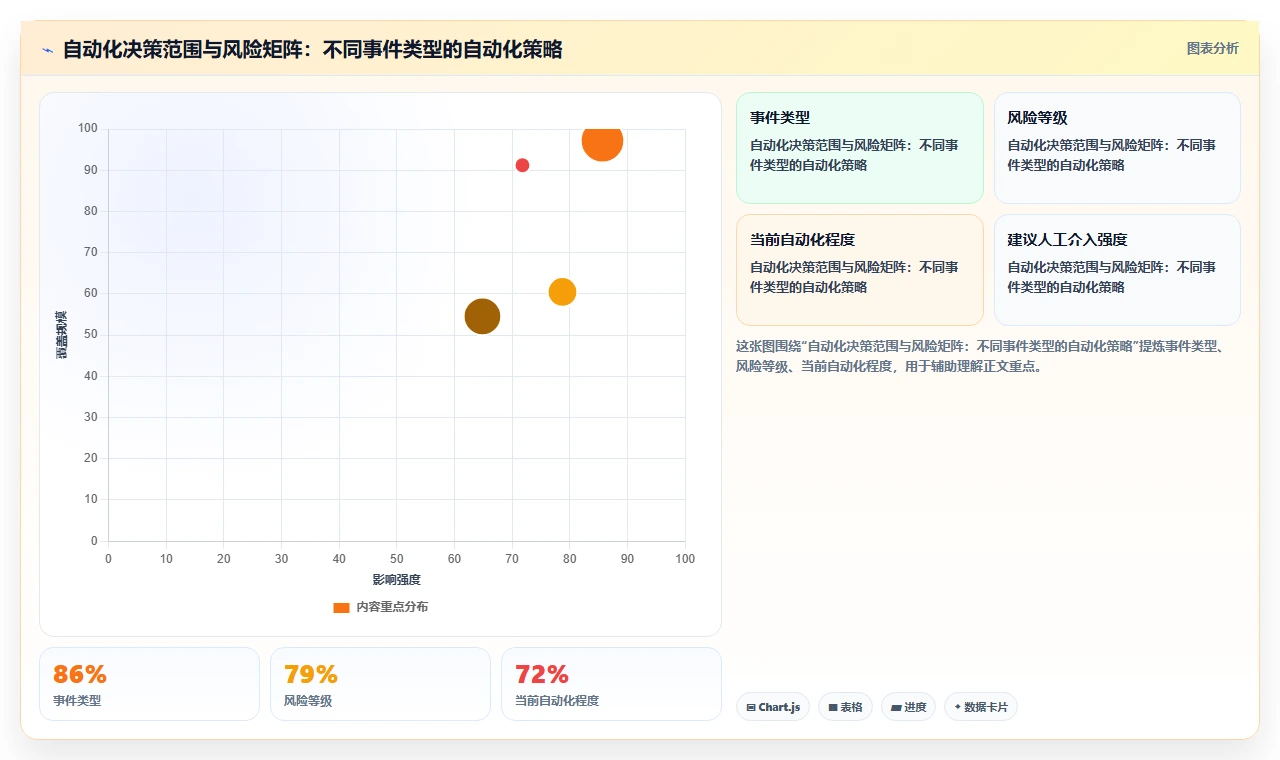Open the 建议人工介入强度 info card
This screenshot has width=1280, height=760.
[x=1117, y=270]
